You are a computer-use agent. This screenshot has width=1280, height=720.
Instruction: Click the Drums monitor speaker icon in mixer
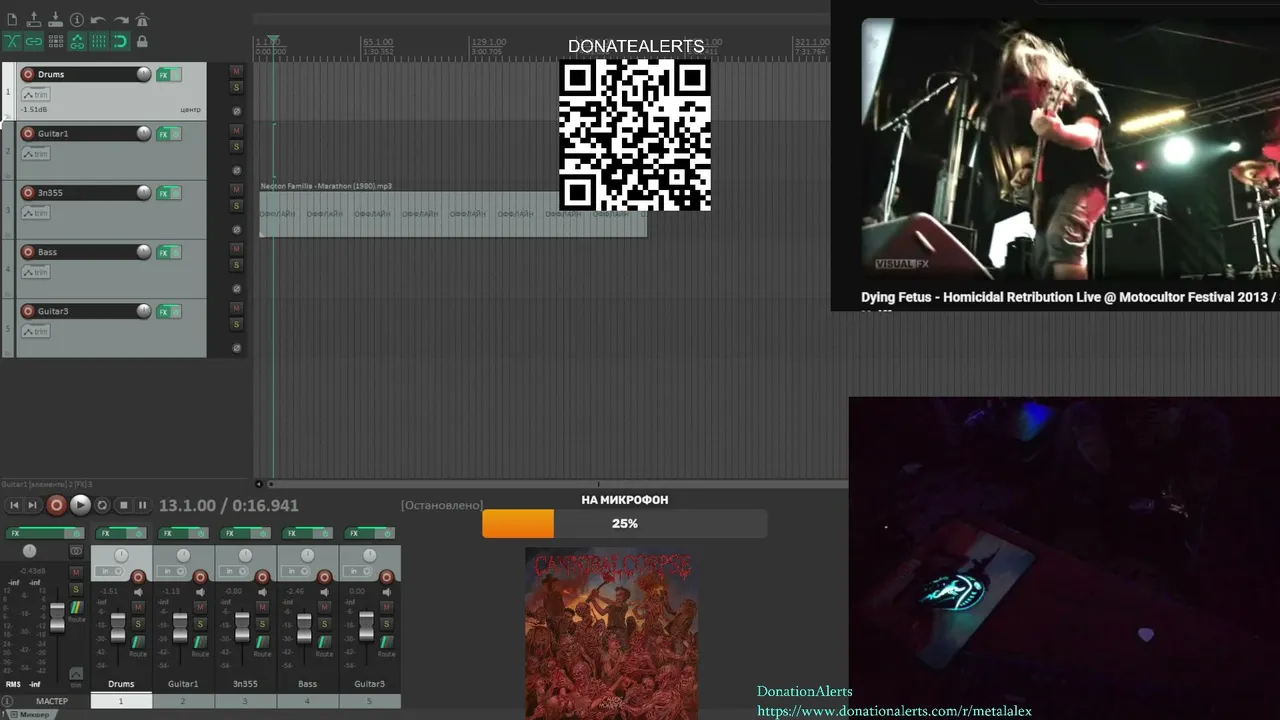[138, 592]
